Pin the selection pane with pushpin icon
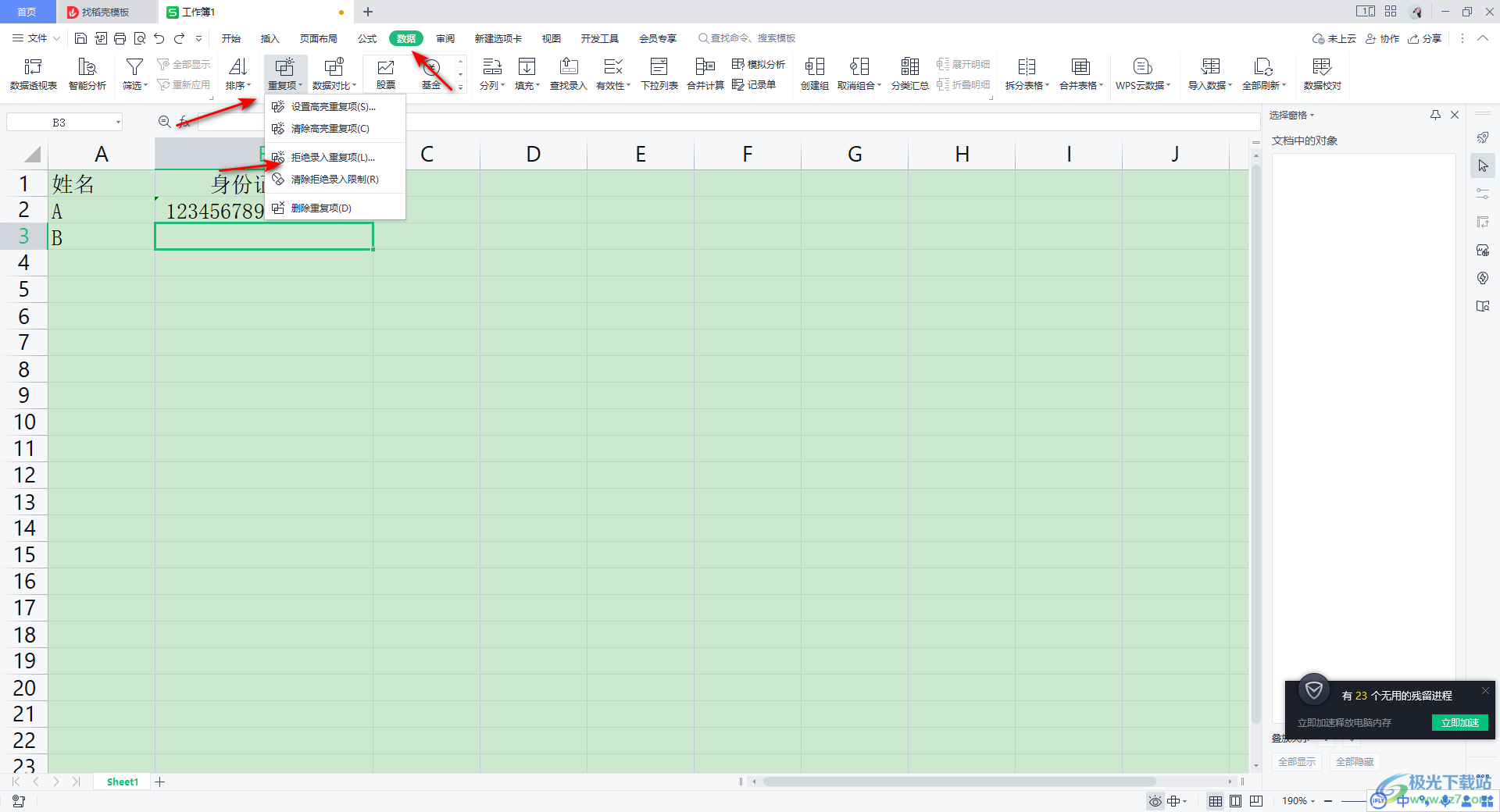 [x=1435, y=115]
